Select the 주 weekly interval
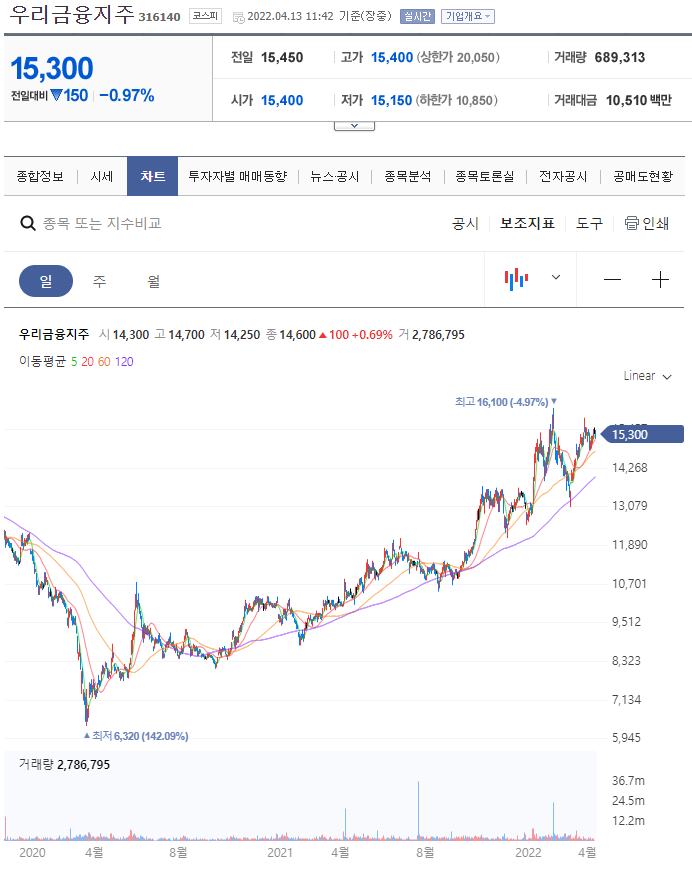 click(x=99, y=281)
